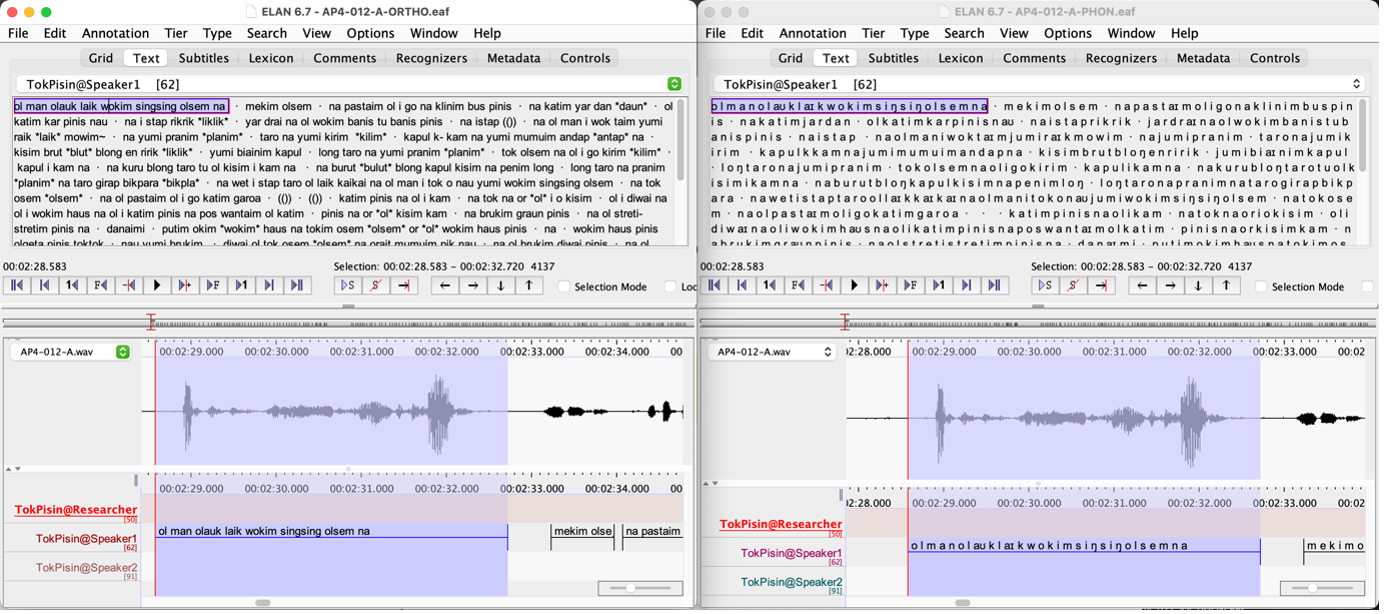
Task: Adjust timeline zoom slider in ORTHO window
Action: 640,588
